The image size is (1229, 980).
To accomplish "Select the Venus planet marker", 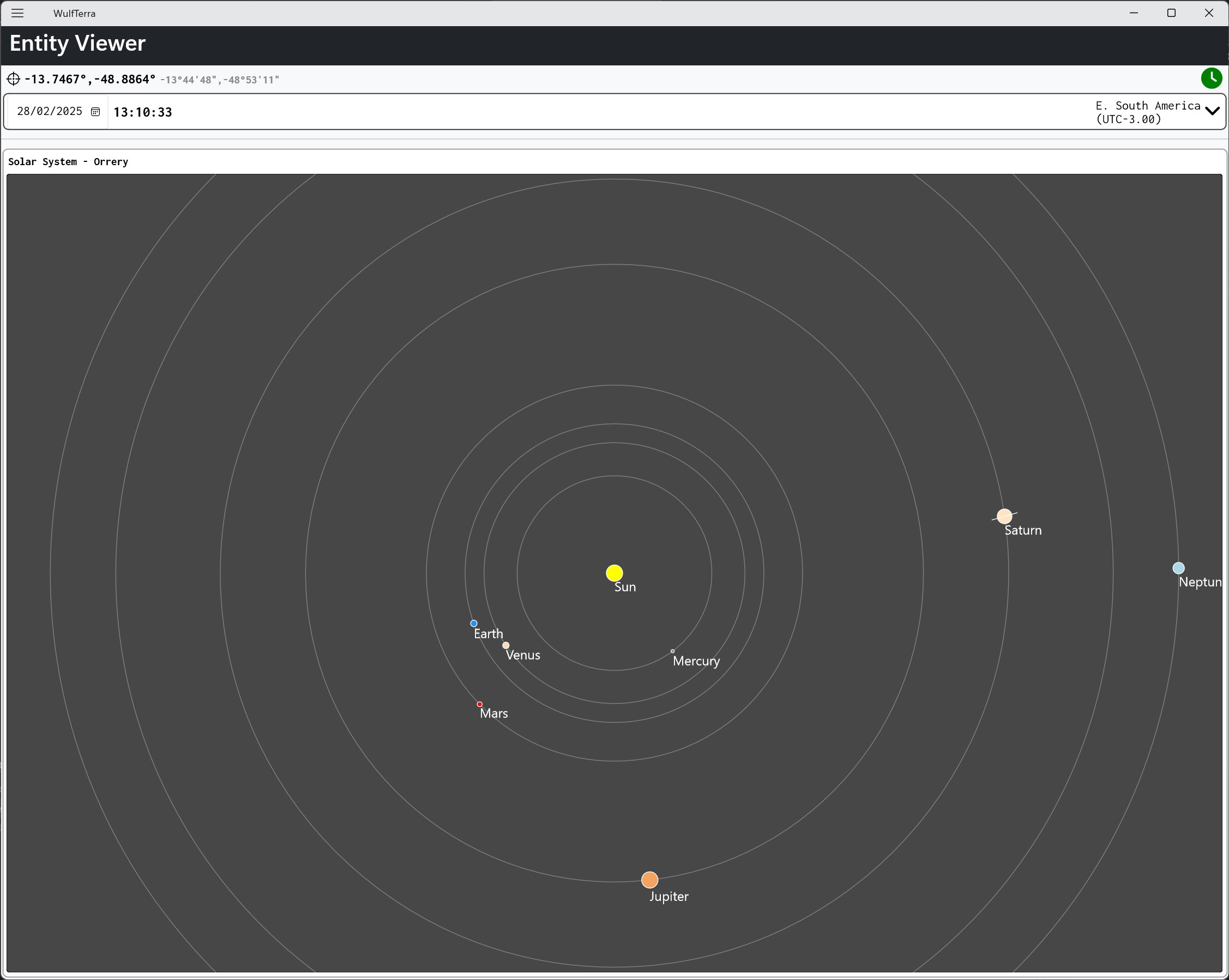I will click(x=505, y=645).
